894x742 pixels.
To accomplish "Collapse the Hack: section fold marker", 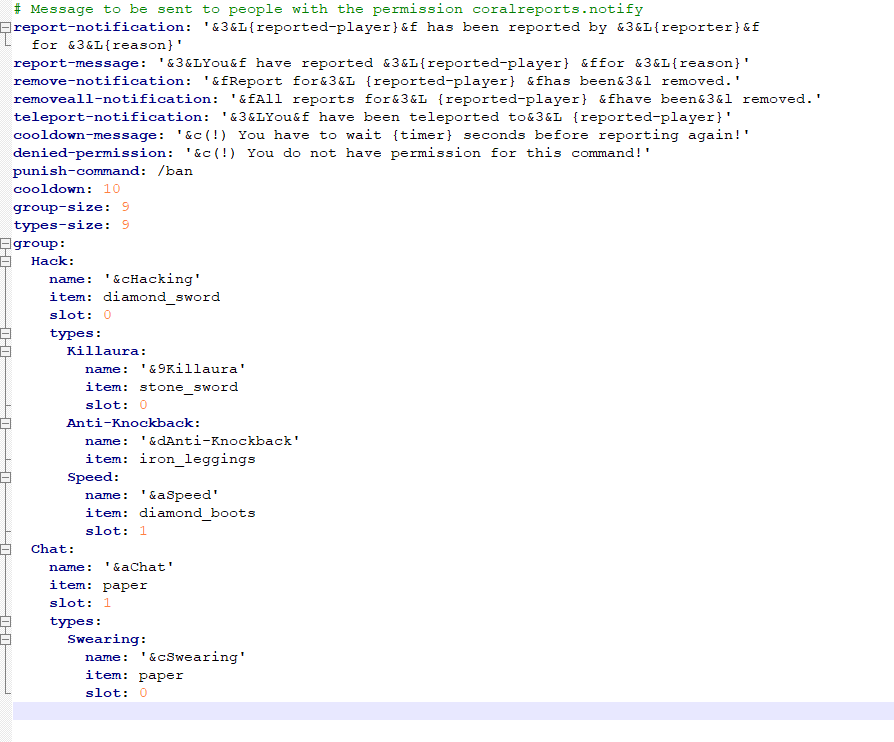I will (x=6, y=261).
